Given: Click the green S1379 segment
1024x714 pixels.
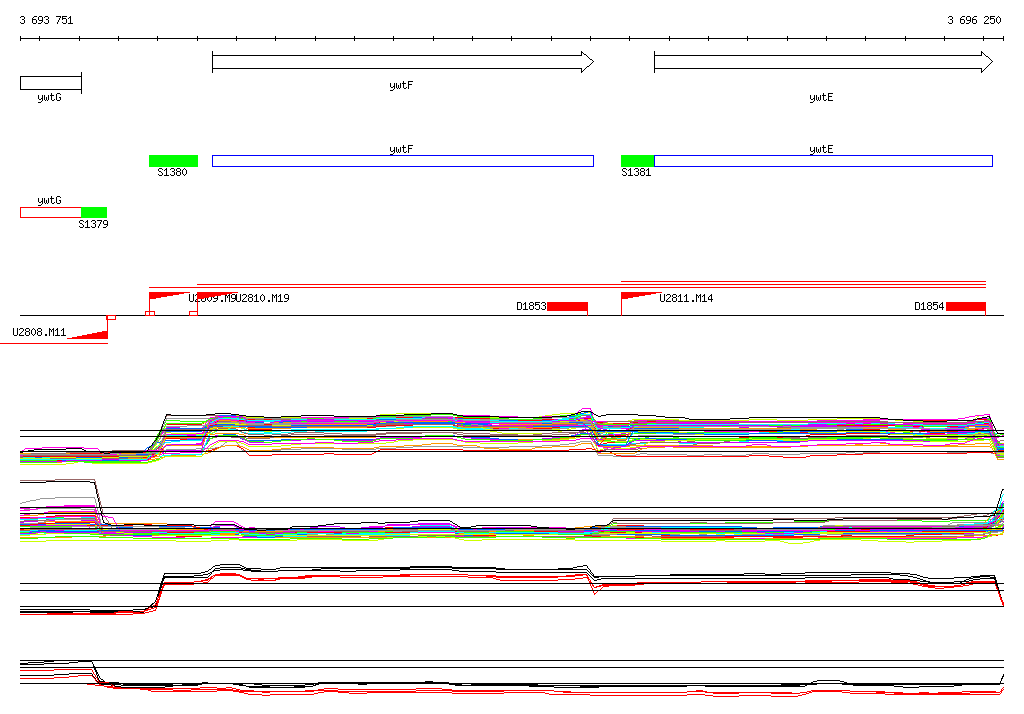Looking at the screenshot, I should click(94, 212).
